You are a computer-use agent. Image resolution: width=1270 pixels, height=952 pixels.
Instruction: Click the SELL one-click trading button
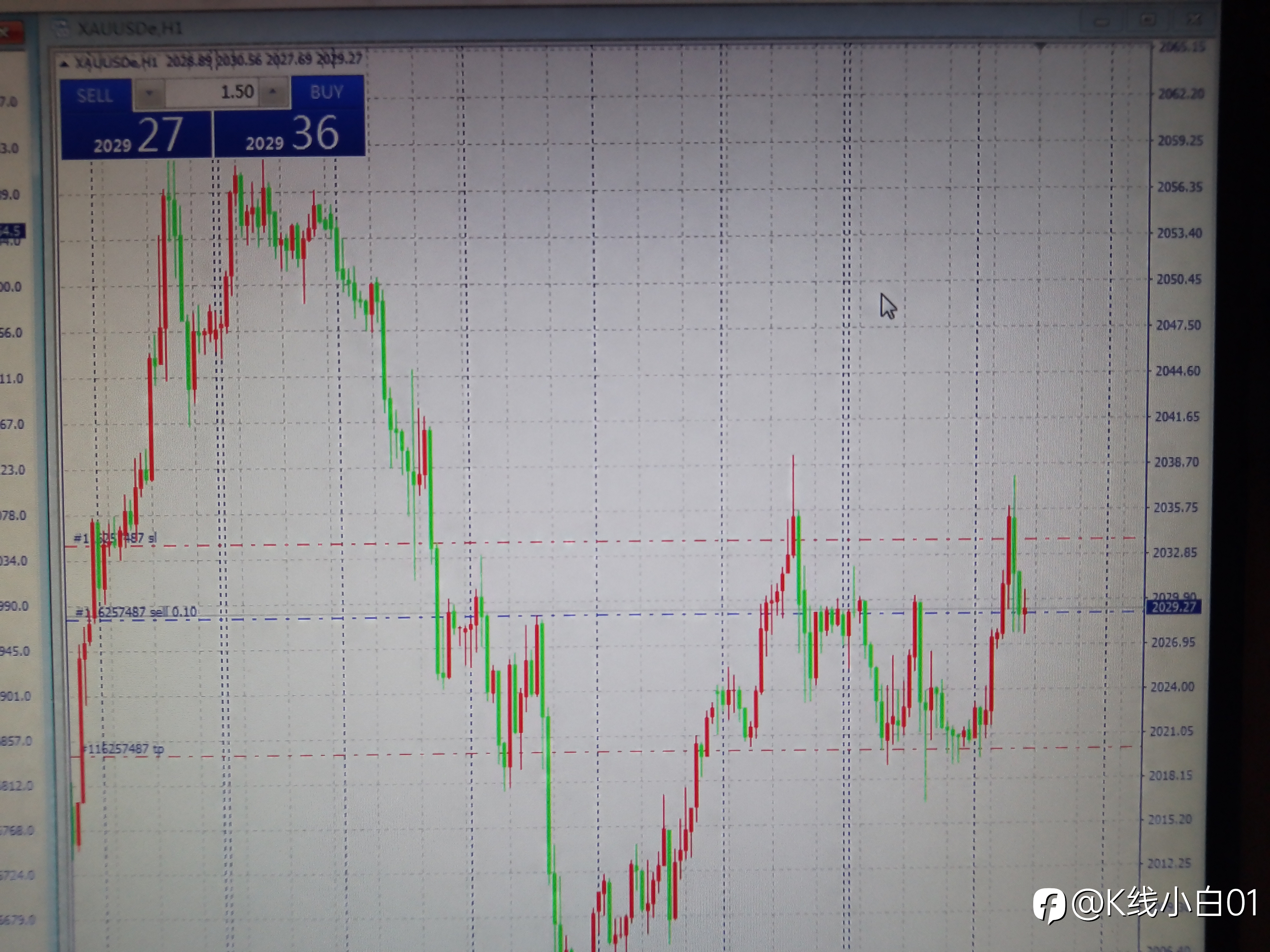96,95
